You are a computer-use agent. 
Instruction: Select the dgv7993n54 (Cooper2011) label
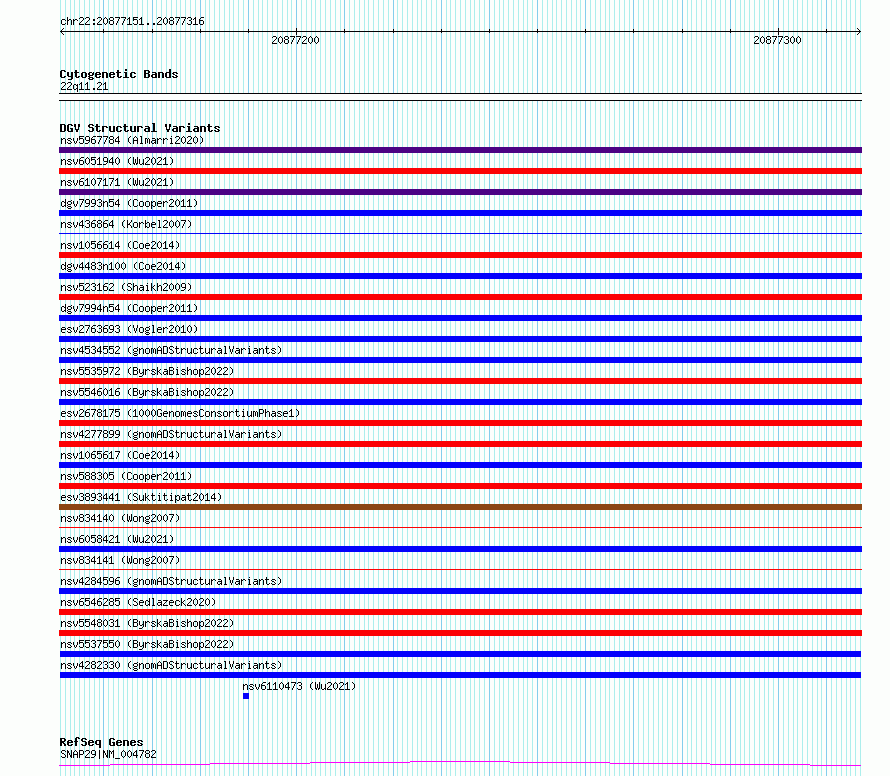click(129, 203)
